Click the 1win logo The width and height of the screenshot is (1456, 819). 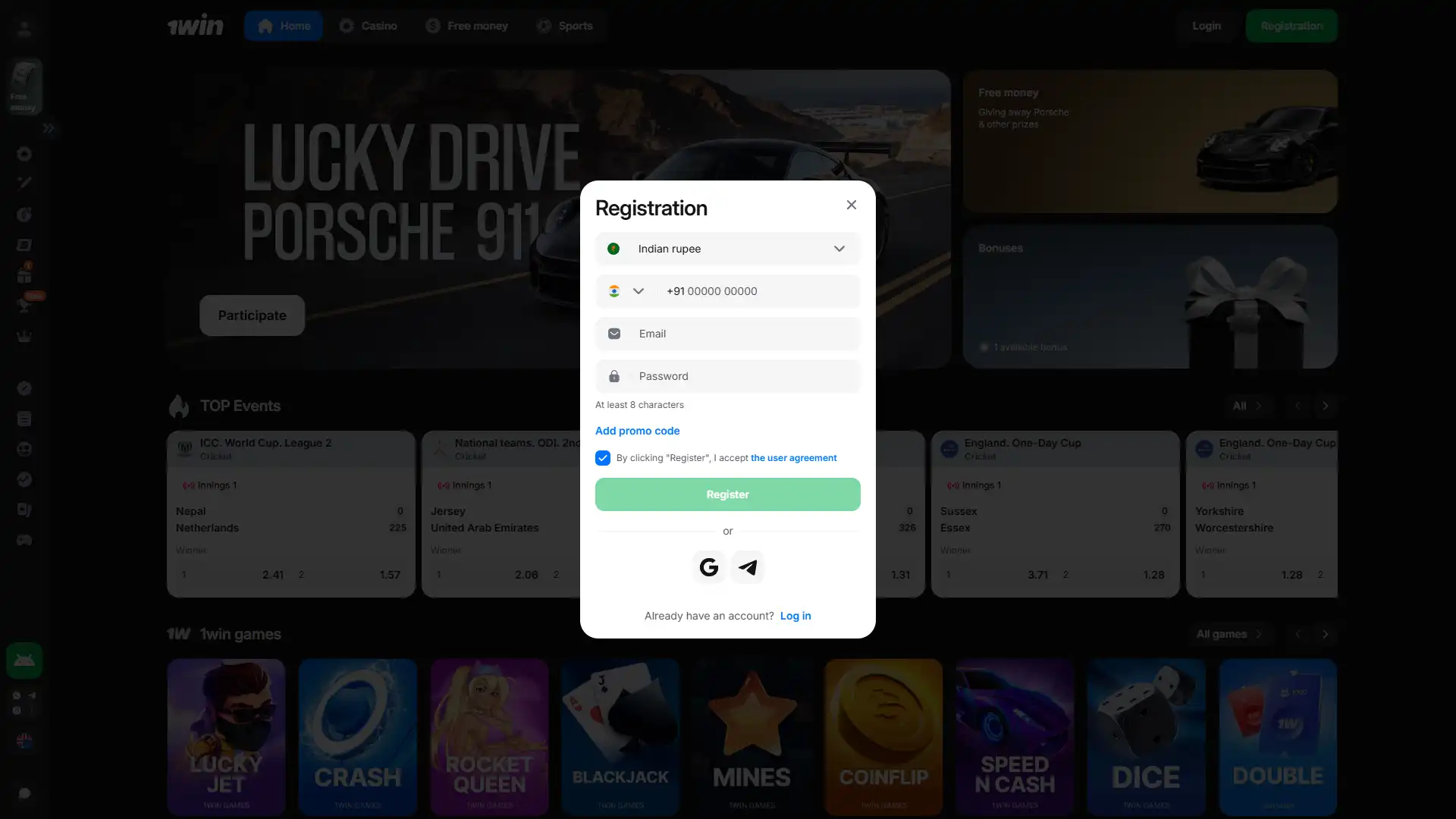click(196, 26)
